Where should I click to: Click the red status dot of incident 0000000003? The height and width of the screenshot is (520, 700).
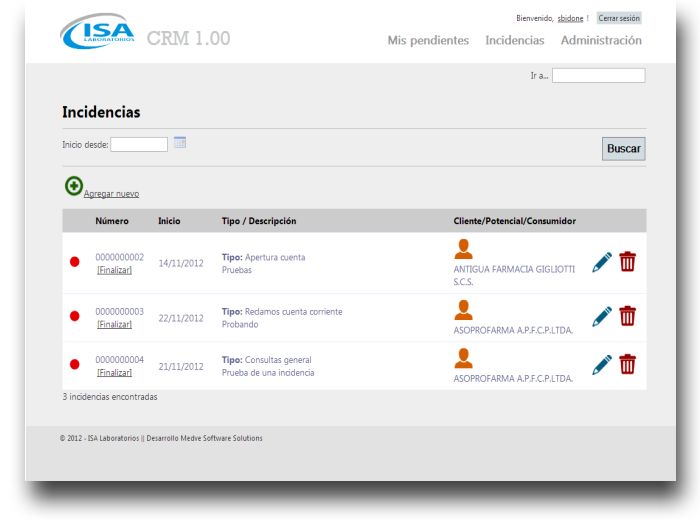(x=74, y=316)
